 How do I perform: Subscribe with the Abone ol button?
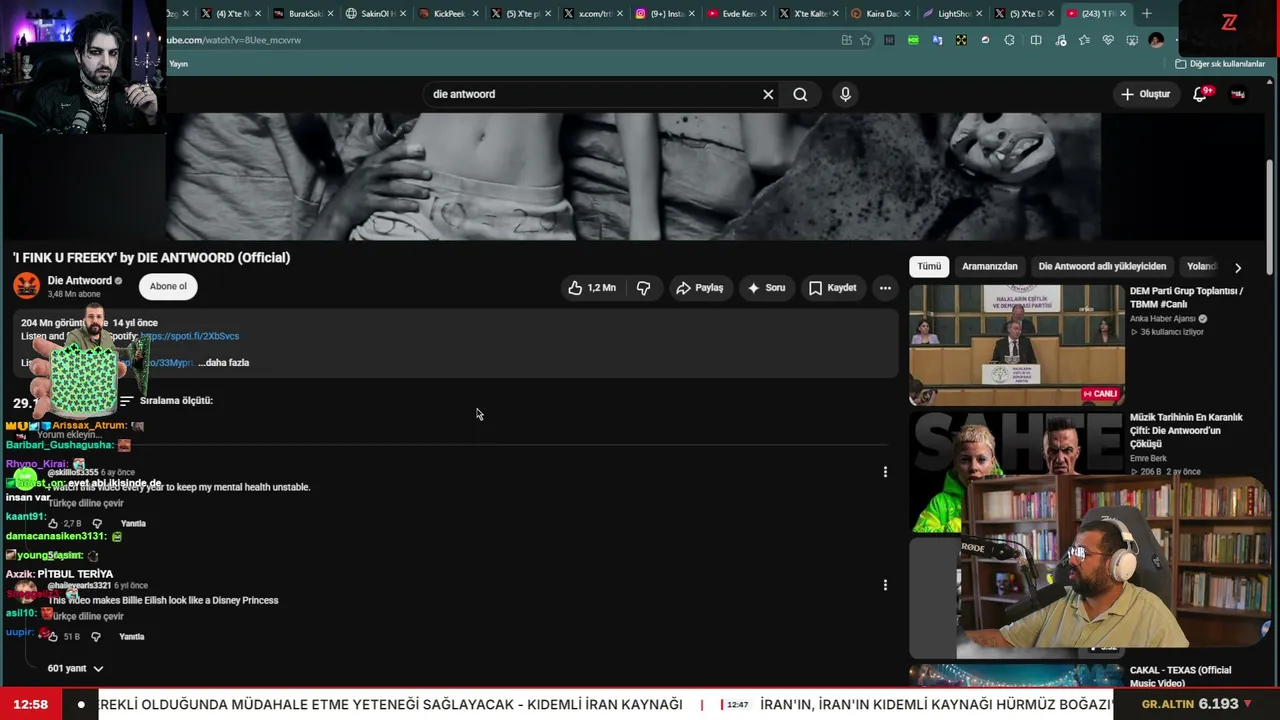(168, 287)
